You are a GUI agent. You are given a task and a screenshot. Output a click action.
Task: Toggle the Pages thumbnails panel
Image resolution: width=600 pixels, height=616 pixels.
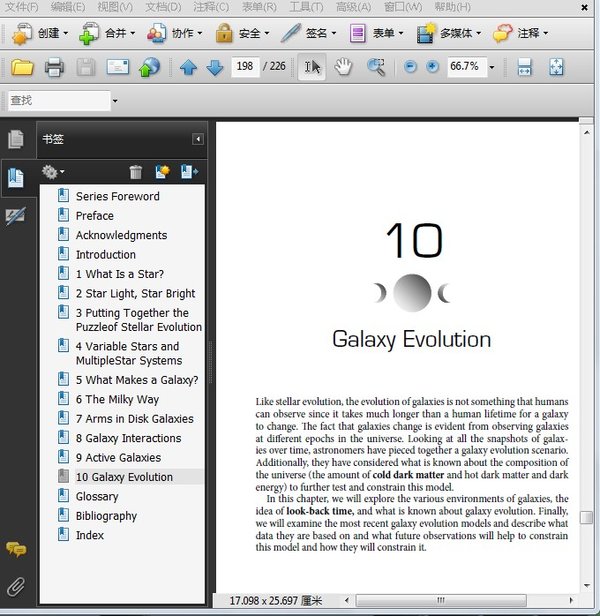16,140
